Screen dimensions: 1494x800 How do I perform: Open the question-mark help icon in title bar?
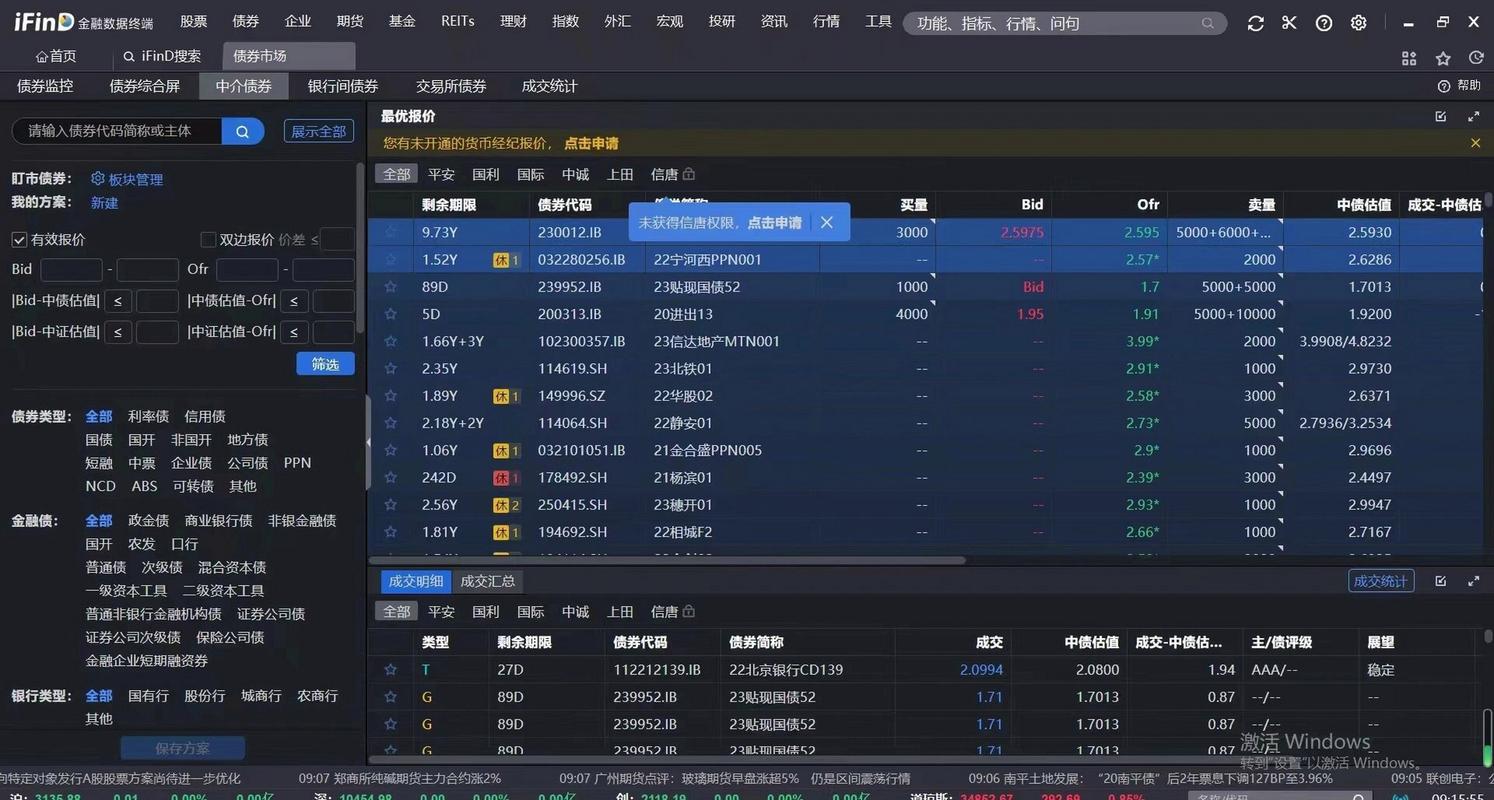coord(1324,23)
